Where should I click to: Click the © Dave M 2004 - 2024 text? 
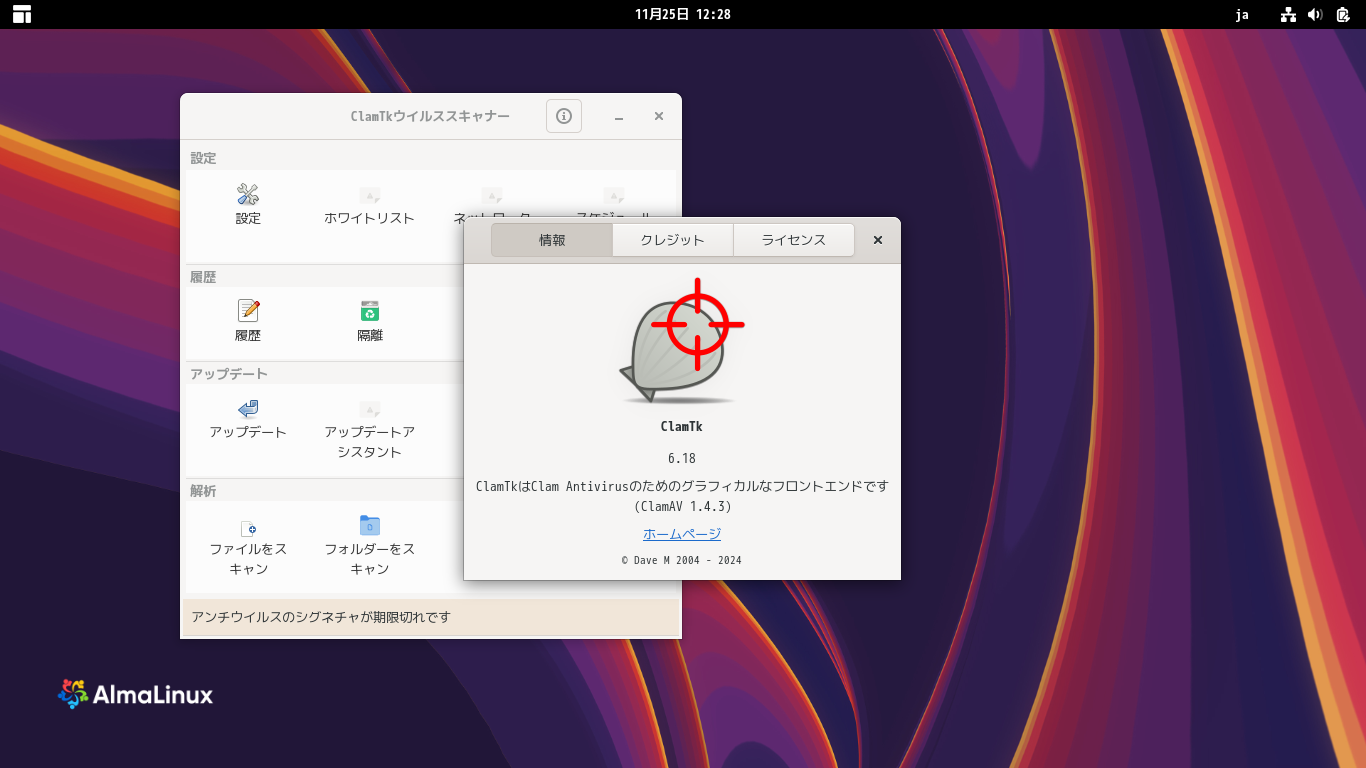click(682, 560)
